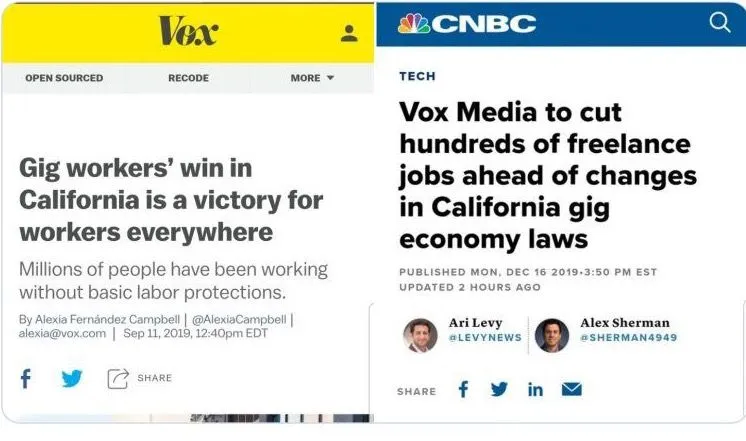This screenshot has height=441, width=746.
Task: Share CNBC article on Facebook
Action: (463, 390)
